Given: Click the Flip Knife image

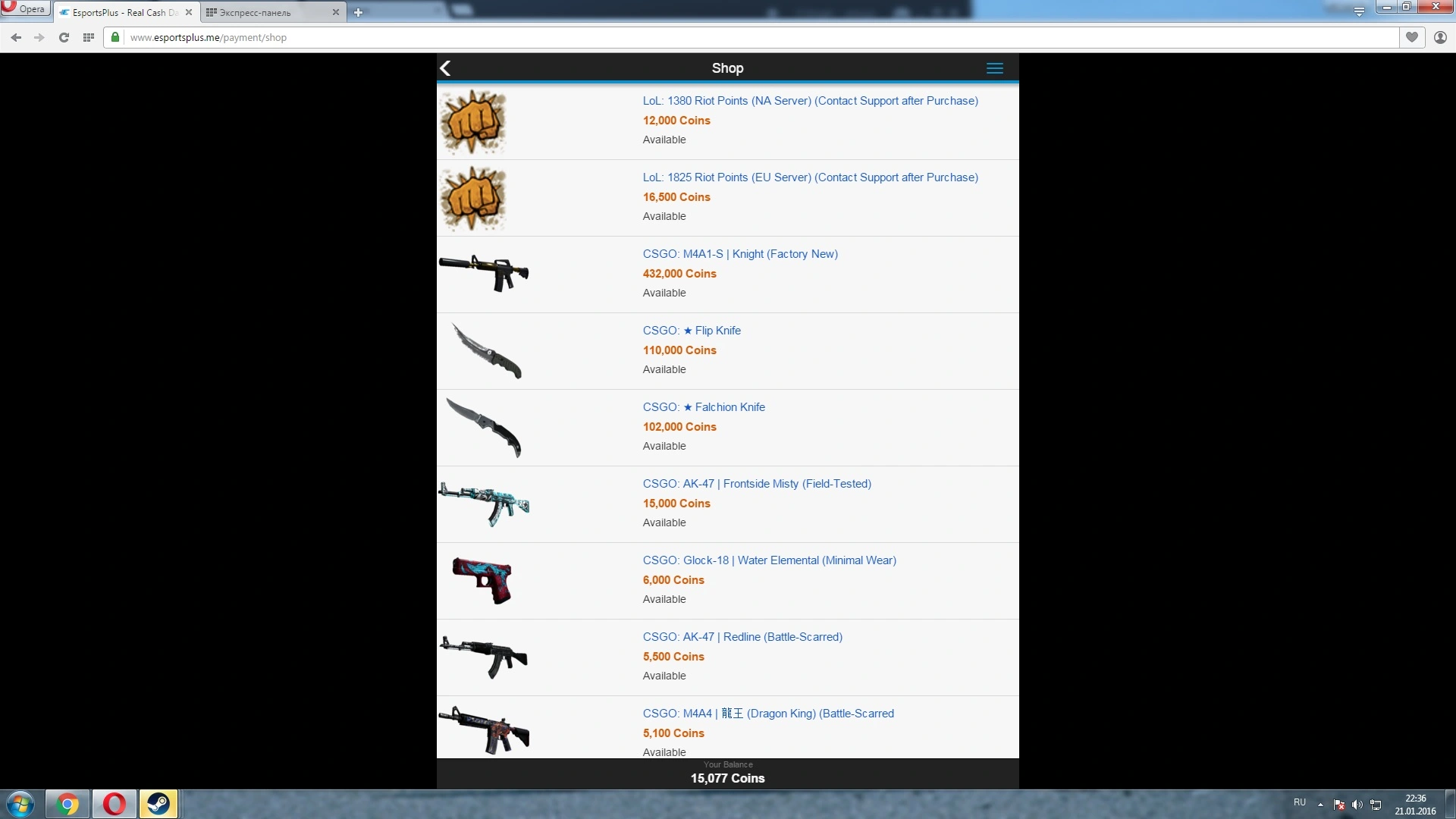Looking at the screenshot, I should pos(486,351).
